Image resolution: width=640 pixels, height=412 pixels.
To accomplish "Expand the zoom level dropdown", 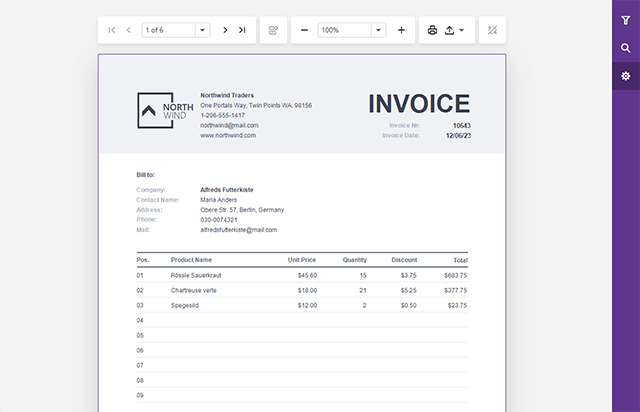I will coord(378,30).
